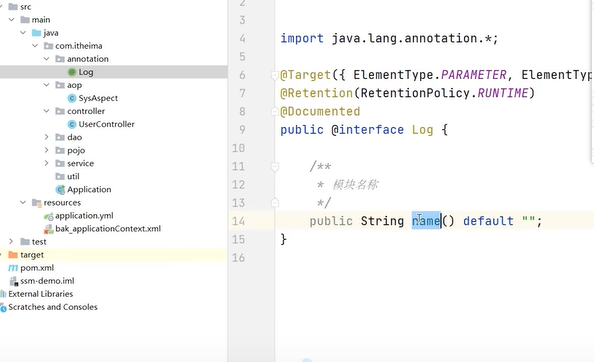The width and height of the screenshot is (594, 362).
Task: Click the ssm-demo.iml file icon
Action: point(14,281)
